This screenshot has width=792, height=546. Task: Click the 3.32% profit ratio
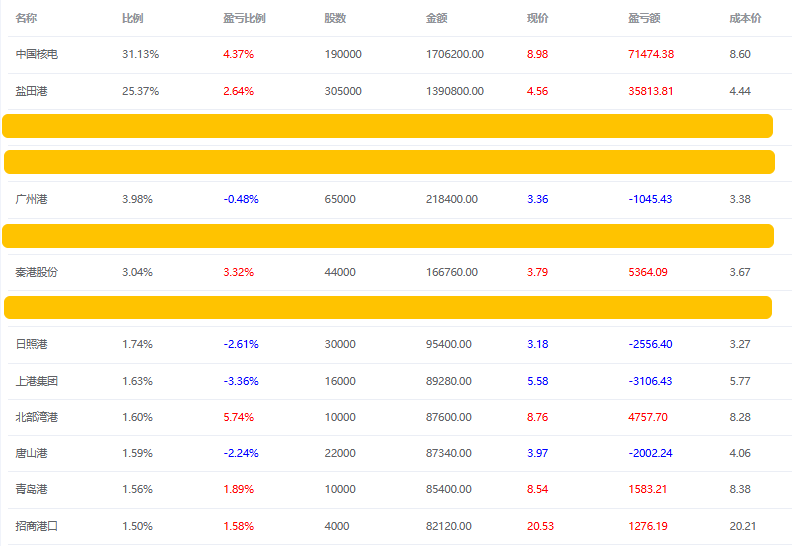point(238,272)
